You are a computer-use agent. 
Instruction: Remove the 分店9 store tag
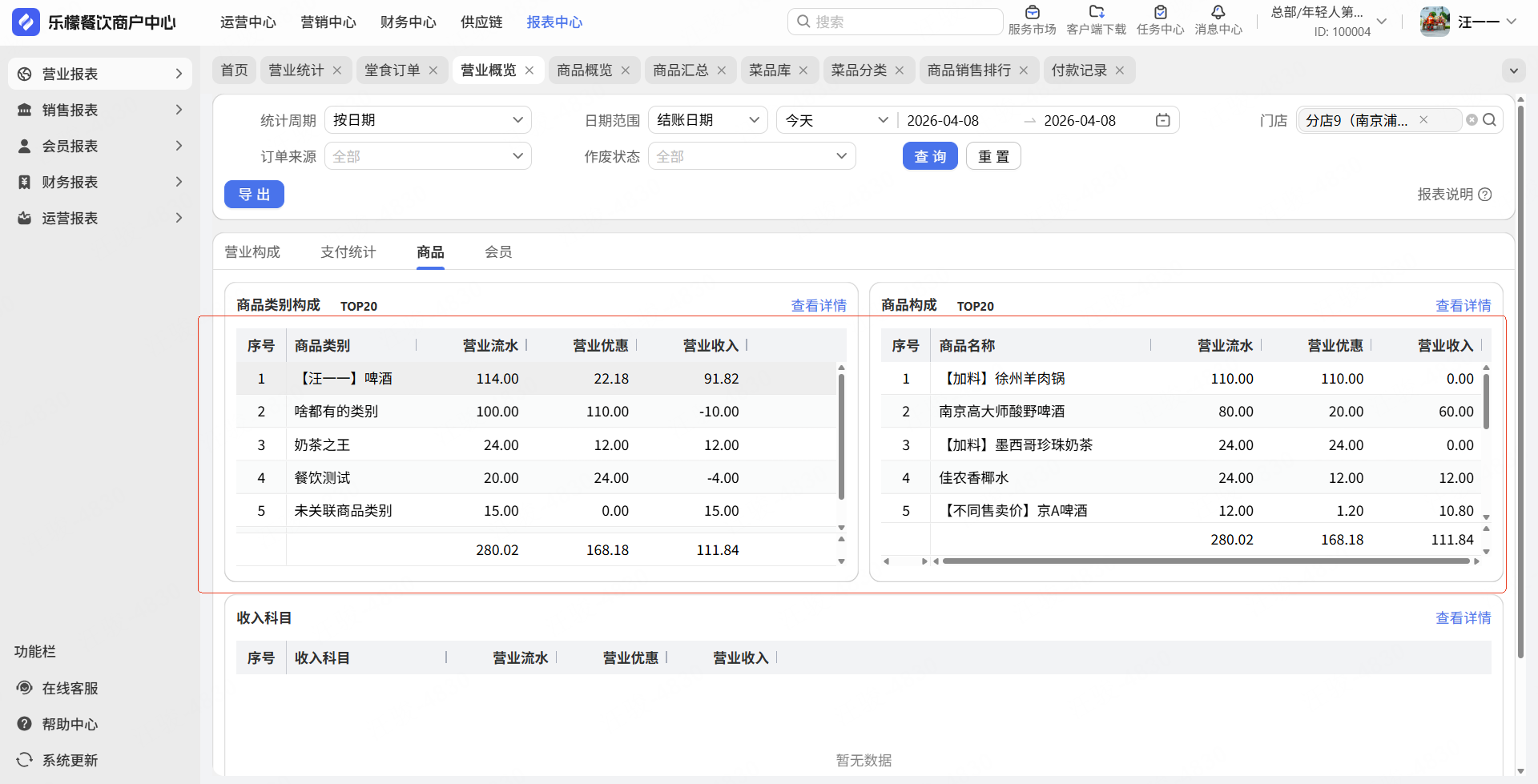1423,120
